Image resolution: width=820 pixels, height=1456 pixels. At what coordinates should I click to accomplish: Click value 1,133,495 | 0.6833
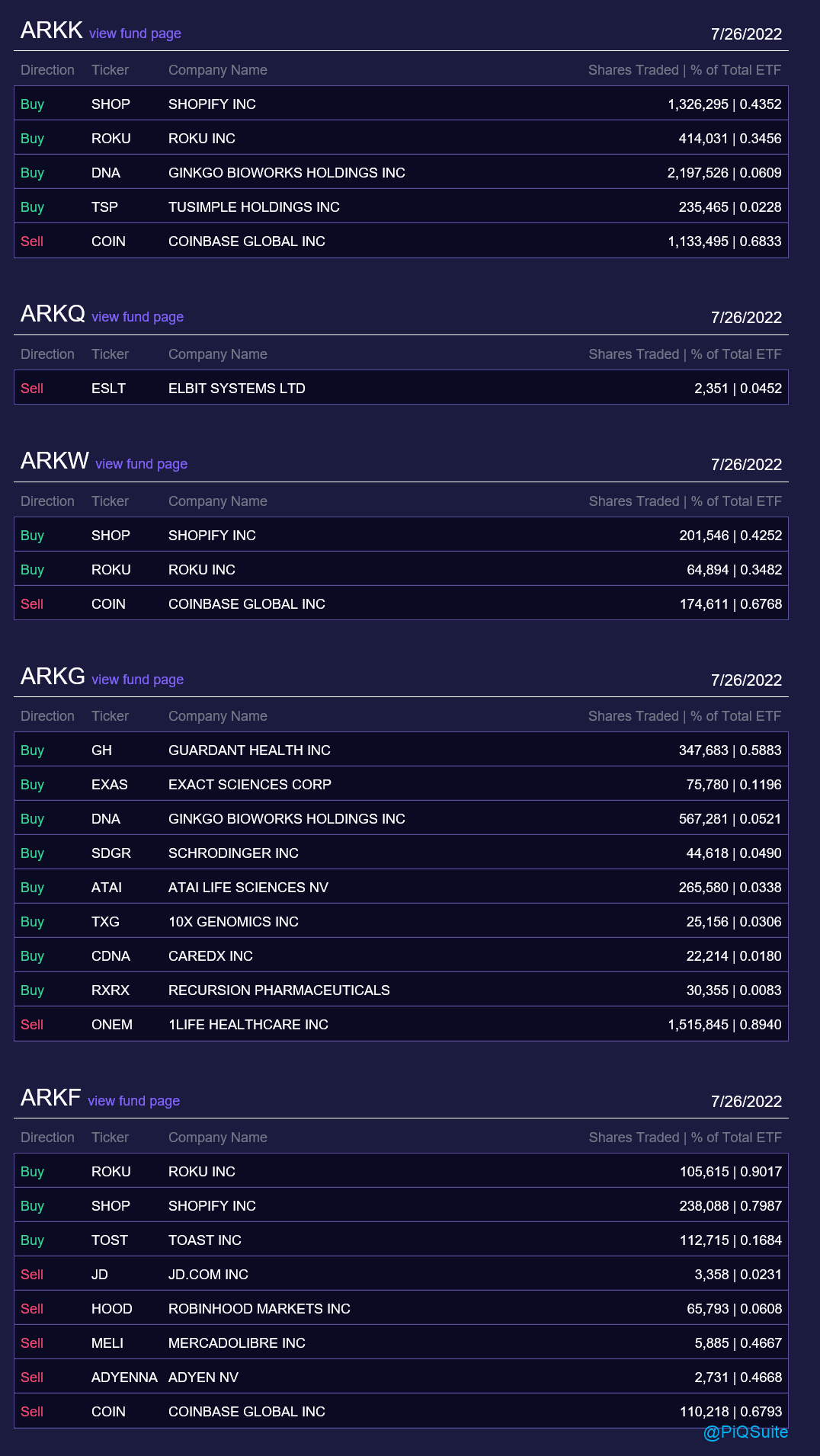724,242
